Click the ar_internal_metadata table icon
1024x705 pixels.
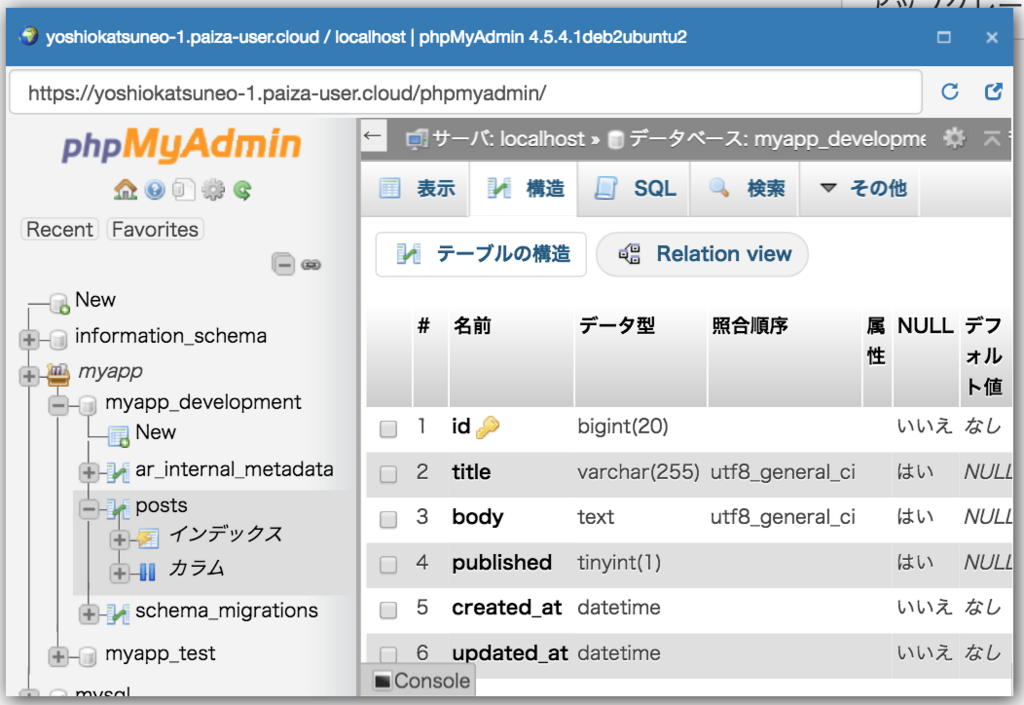coord(118,471)
